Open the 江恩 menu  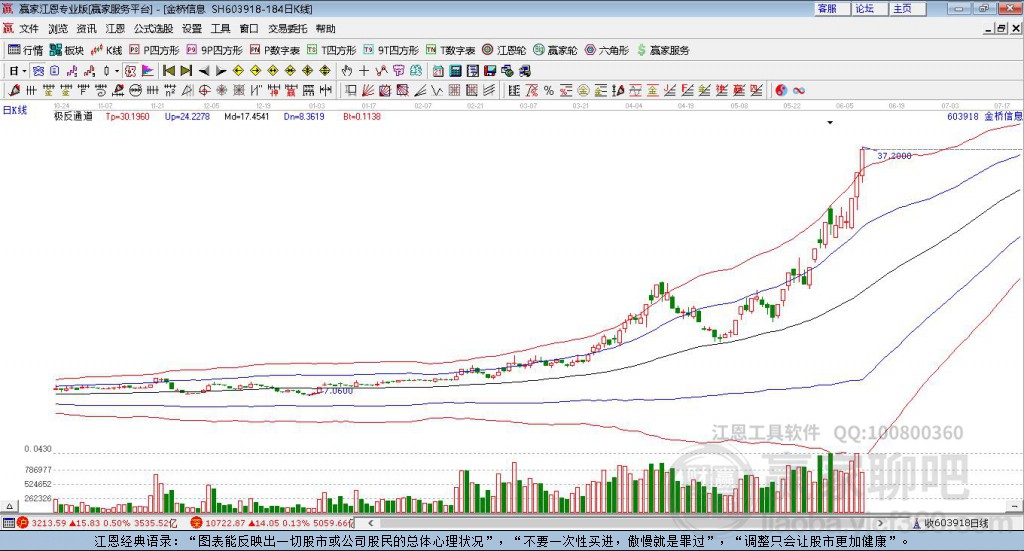(x=115, y=29)
